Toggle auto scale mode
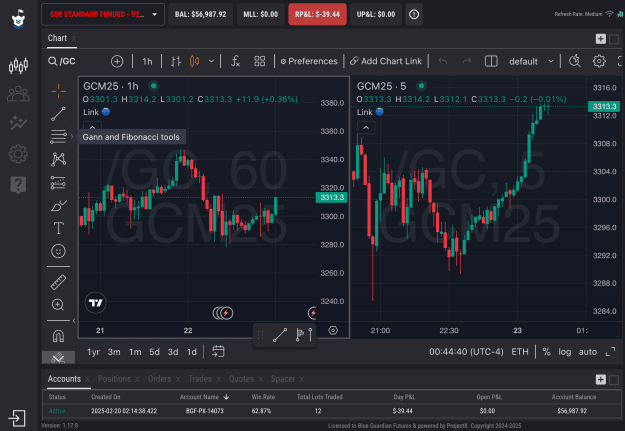Screen dimensions: 625x431 tap(588, 352)
